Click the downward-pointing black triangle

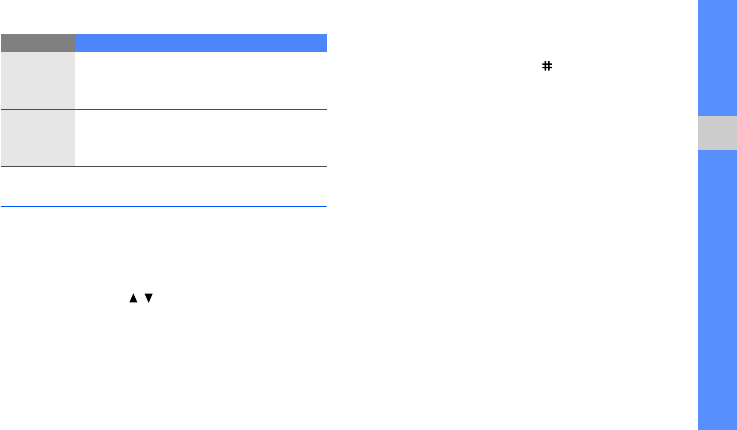tap(149, 298)
